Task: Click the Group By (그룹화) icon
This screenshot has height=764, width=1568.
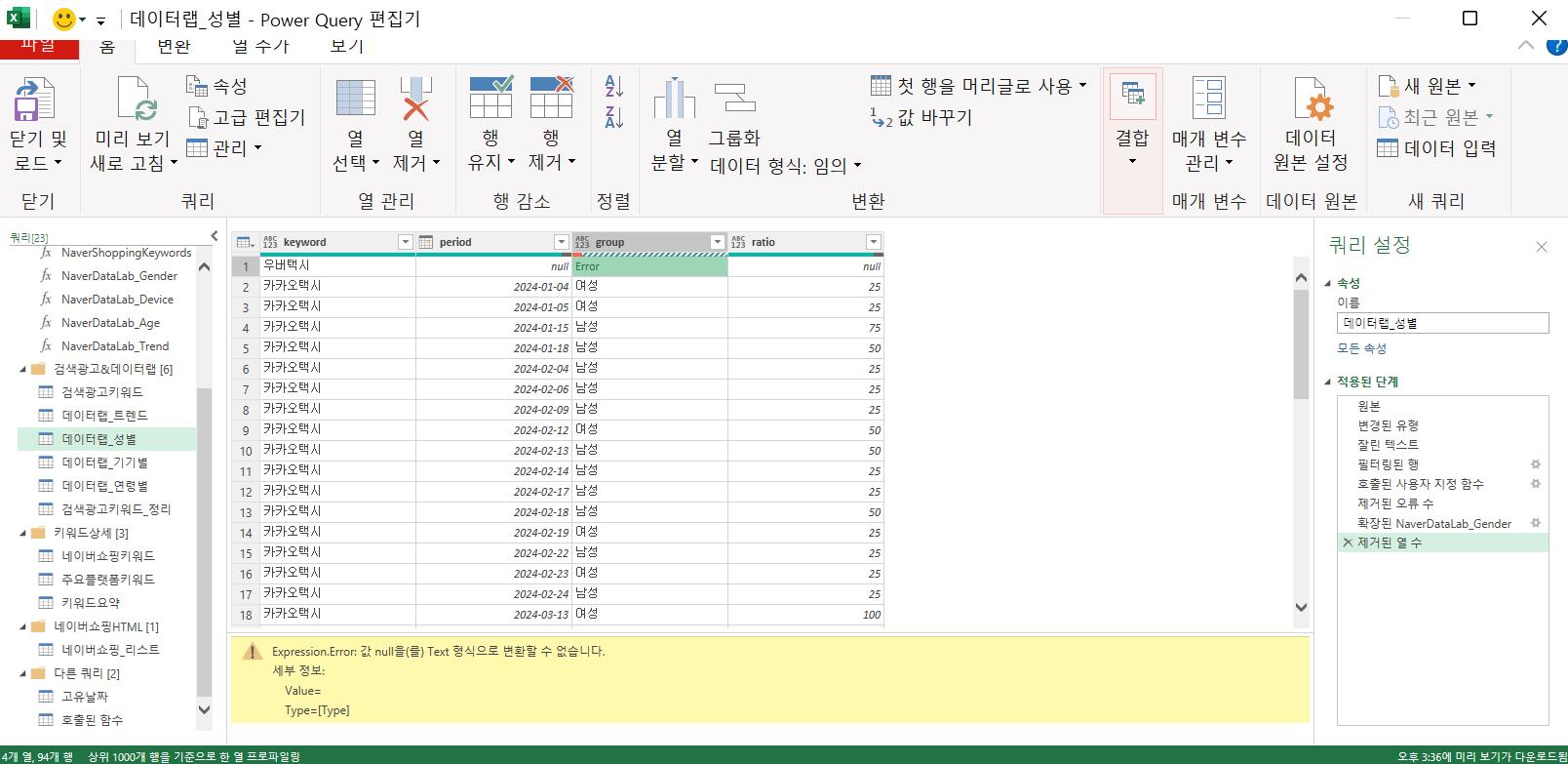Action: pyautogui.click(x=734, y=100)
